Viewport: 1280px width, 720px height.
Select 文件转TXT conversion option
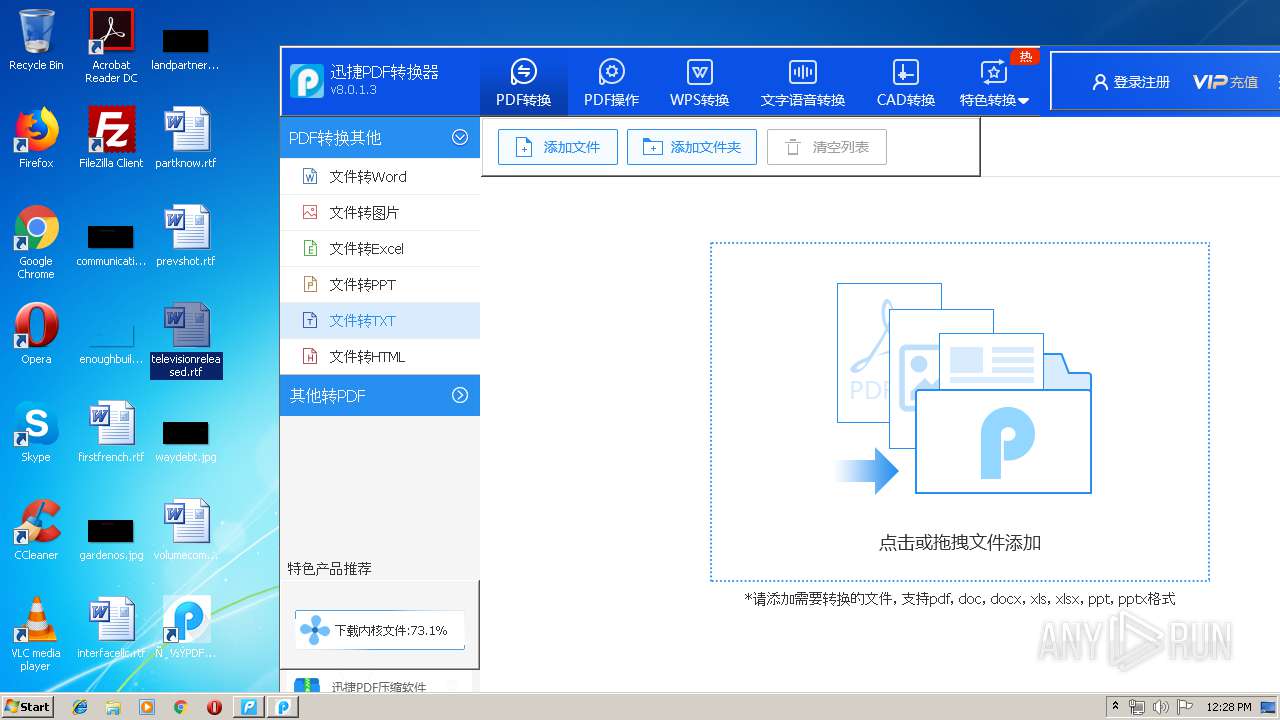coord(380,320)
